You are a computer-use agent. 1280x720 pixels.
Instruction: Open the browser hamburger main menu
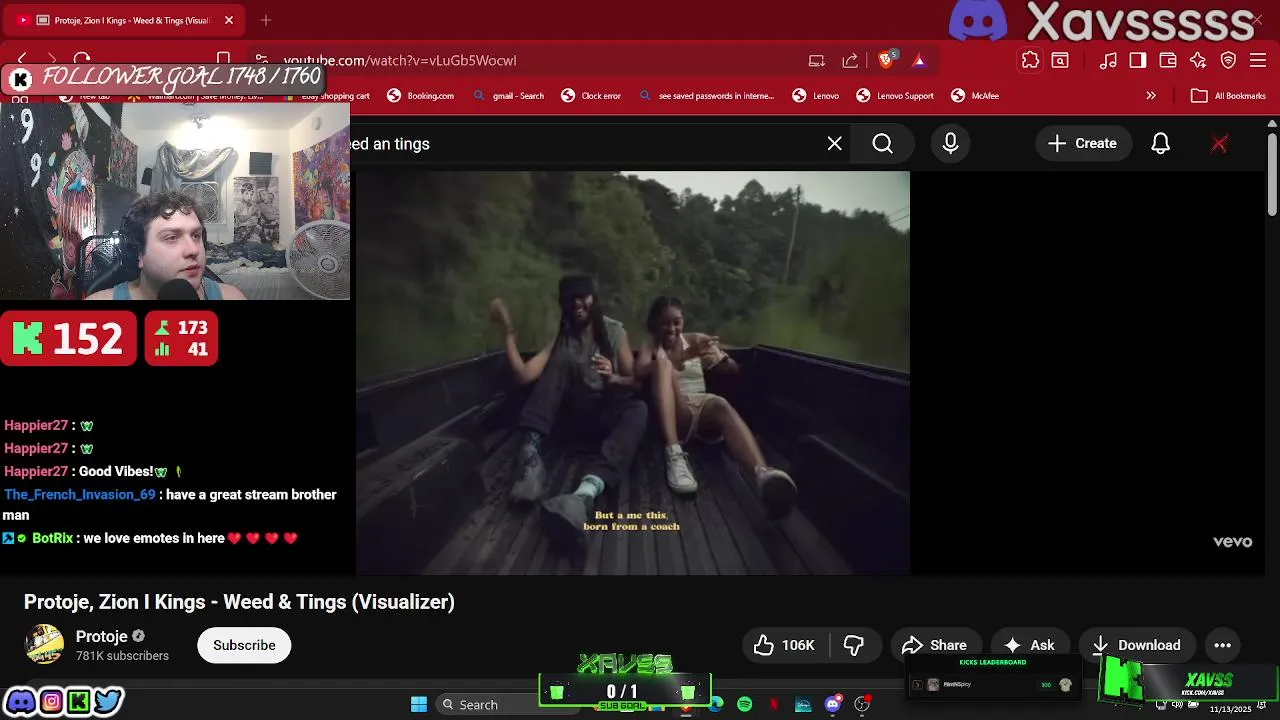click(x=1258, y=60)
